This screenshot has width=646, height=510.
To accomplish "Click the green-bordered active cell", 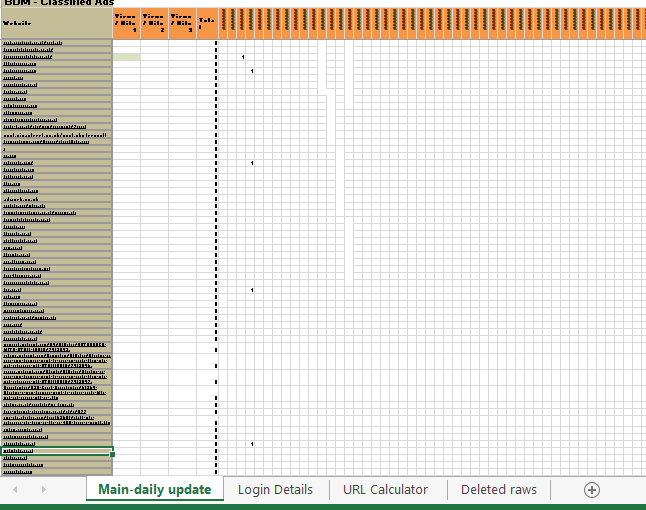I will 56,451.
